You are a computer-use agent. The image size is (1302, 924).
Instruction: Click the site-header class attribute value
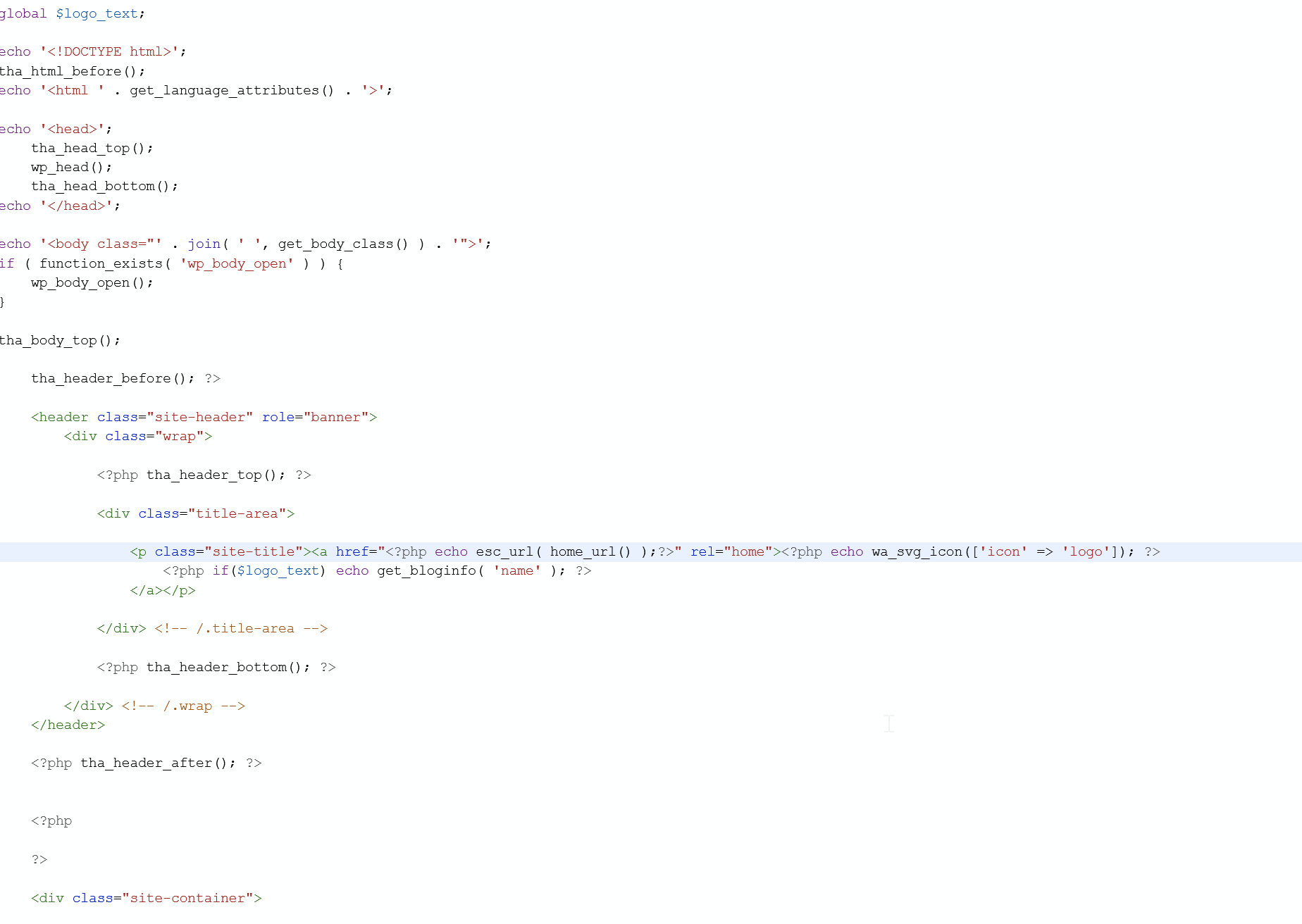click(201, 417)
